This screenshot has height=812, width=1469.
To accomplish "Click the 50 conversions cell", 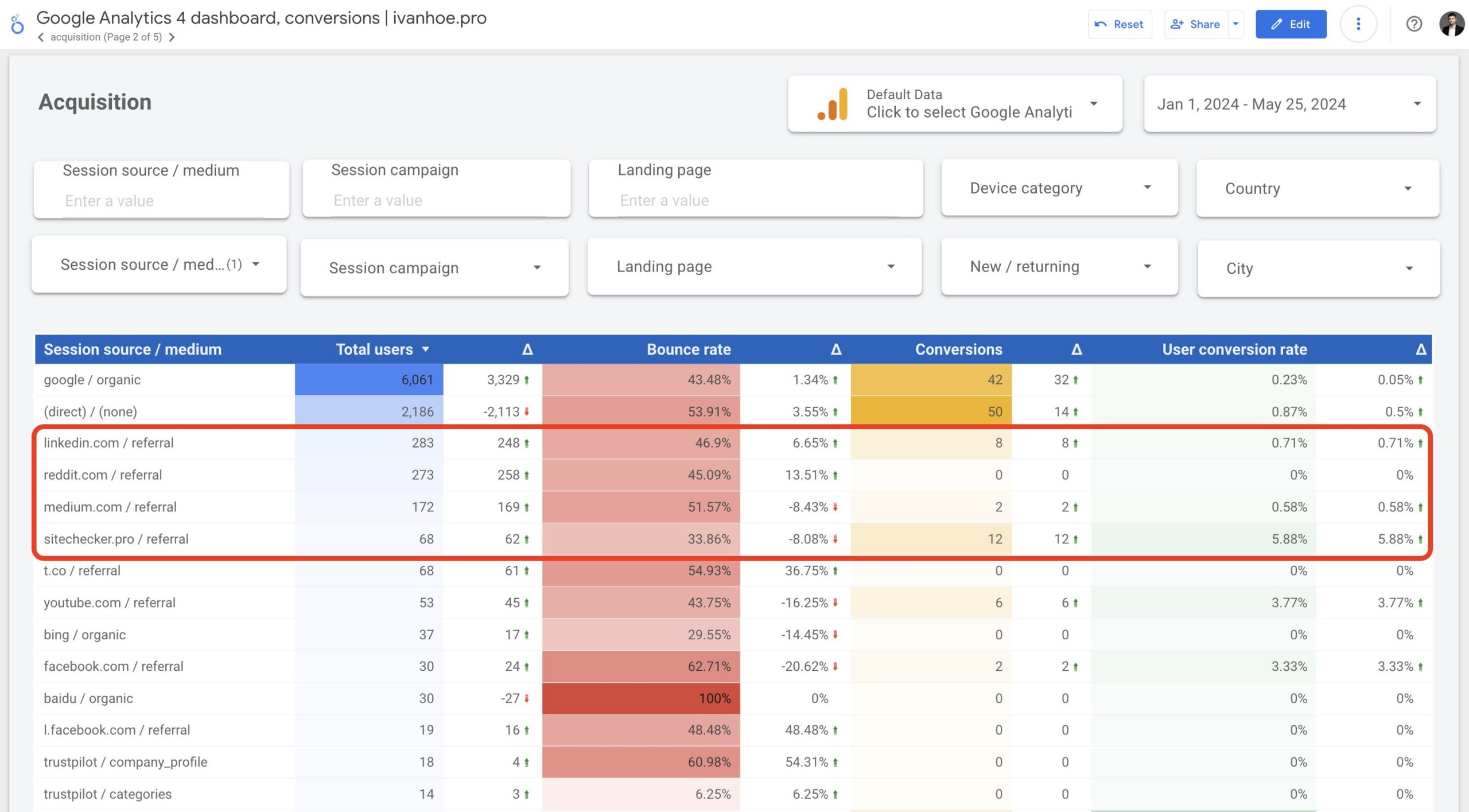I will (x=931, y=411).
